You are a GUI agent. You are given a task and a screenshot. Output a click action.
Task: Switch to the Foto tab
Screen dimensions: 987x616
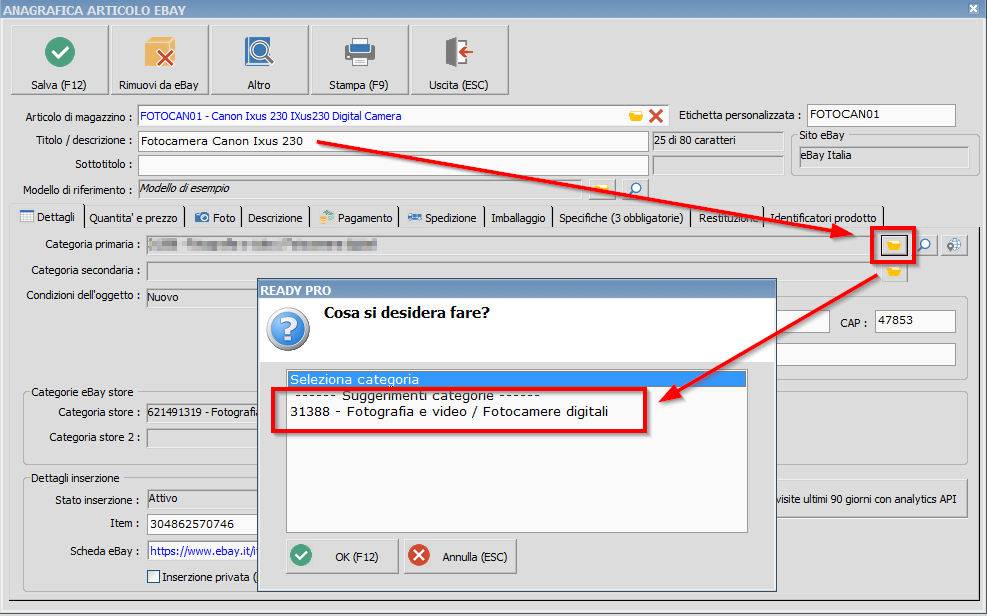215,218
